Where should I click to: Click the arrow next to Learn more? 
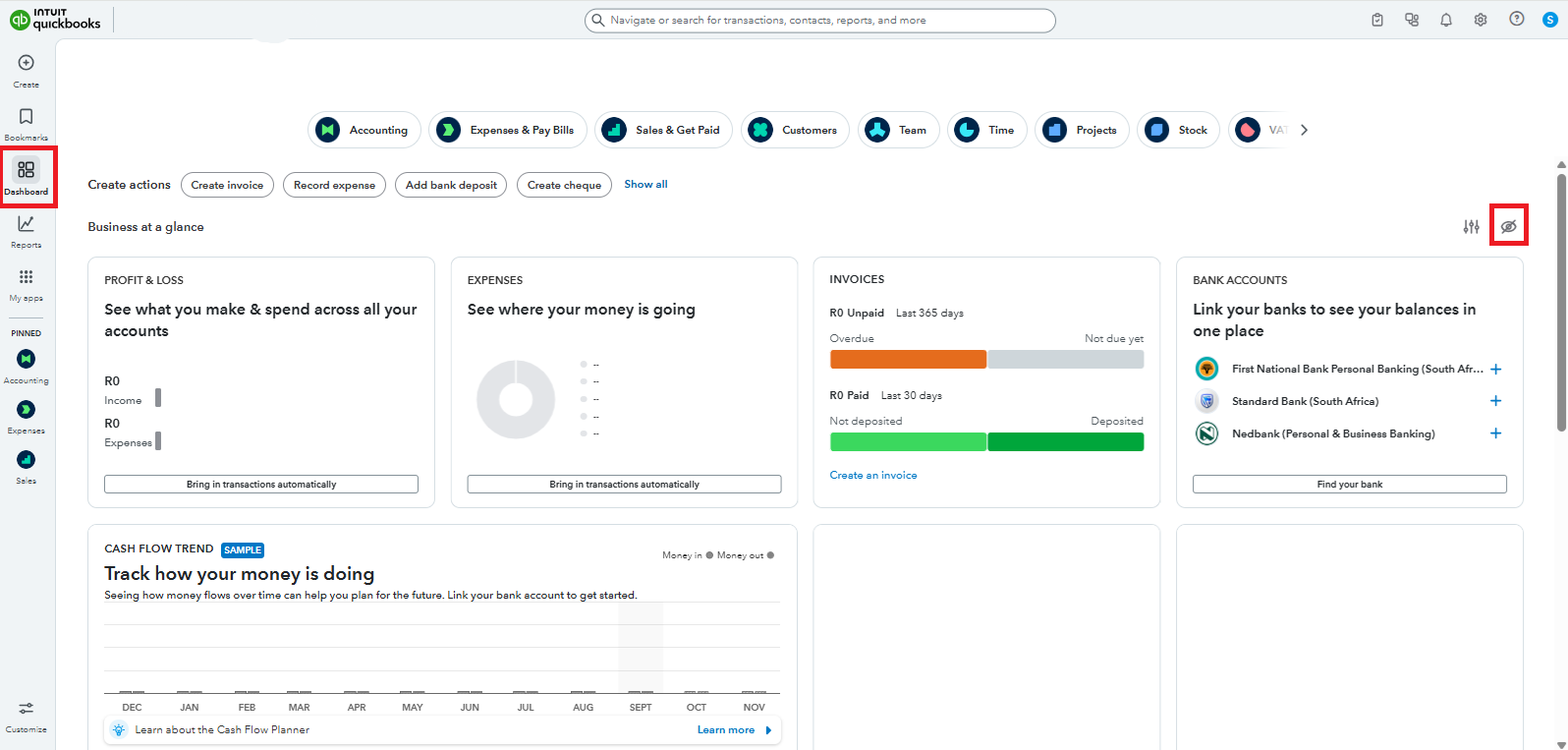tap(768, 730)
